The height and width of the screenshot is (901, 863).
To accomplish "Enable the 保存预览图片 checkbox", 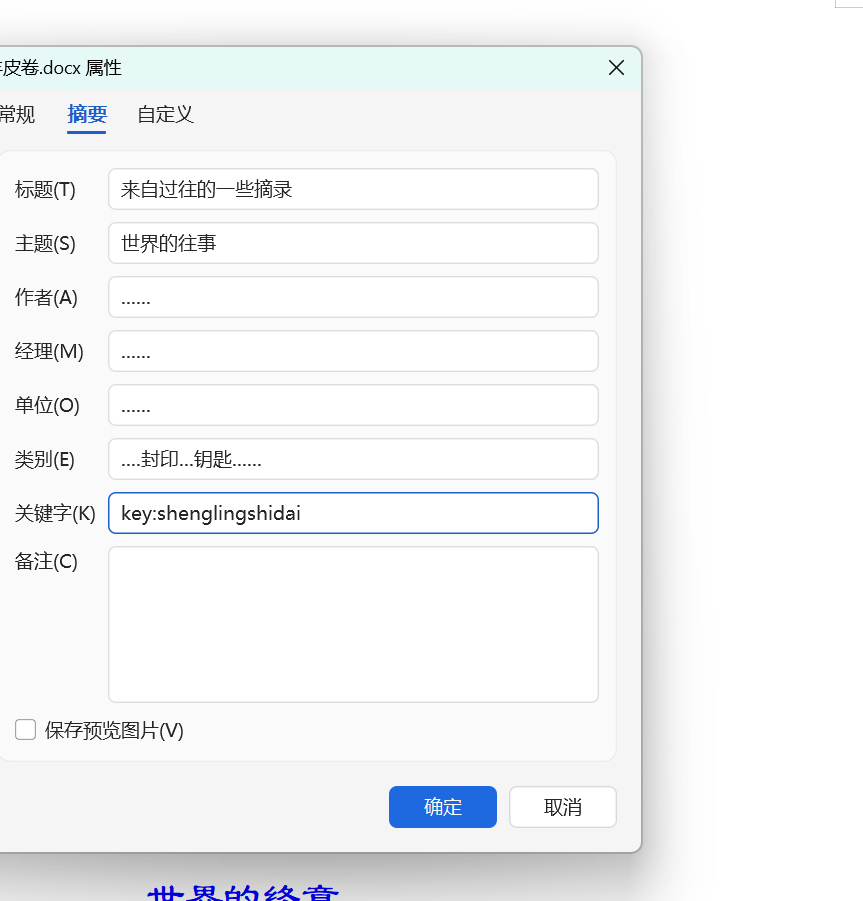I will tap(25, 730).
